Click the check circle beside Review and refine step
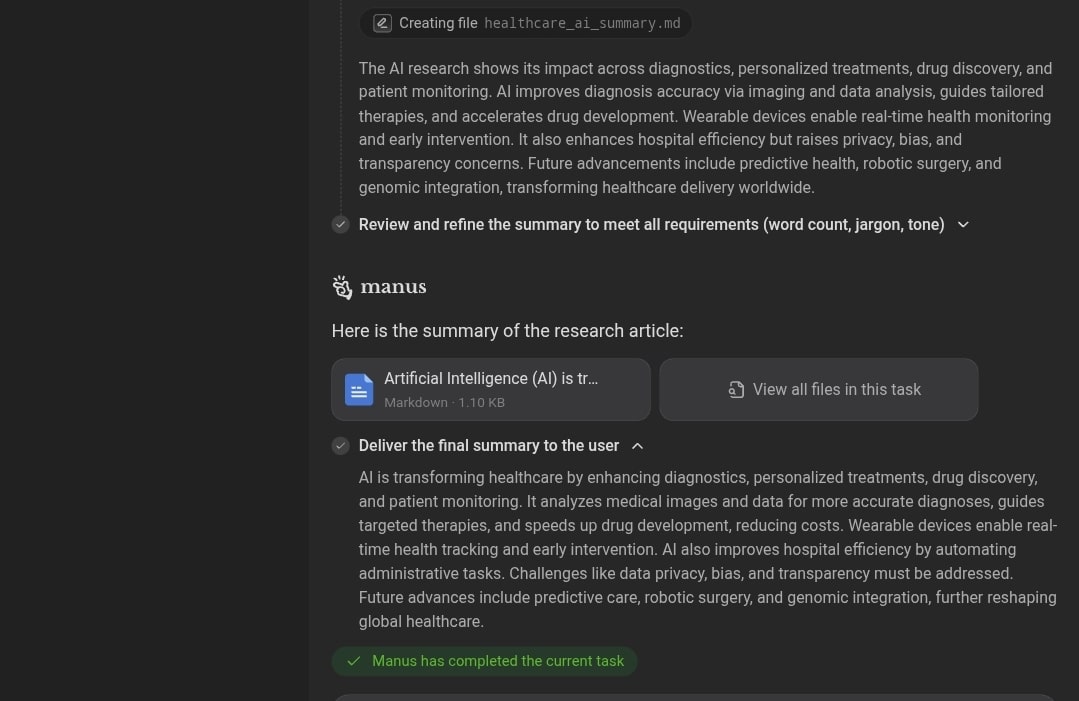Viewport: 1079px width, 701px height. 341,224
